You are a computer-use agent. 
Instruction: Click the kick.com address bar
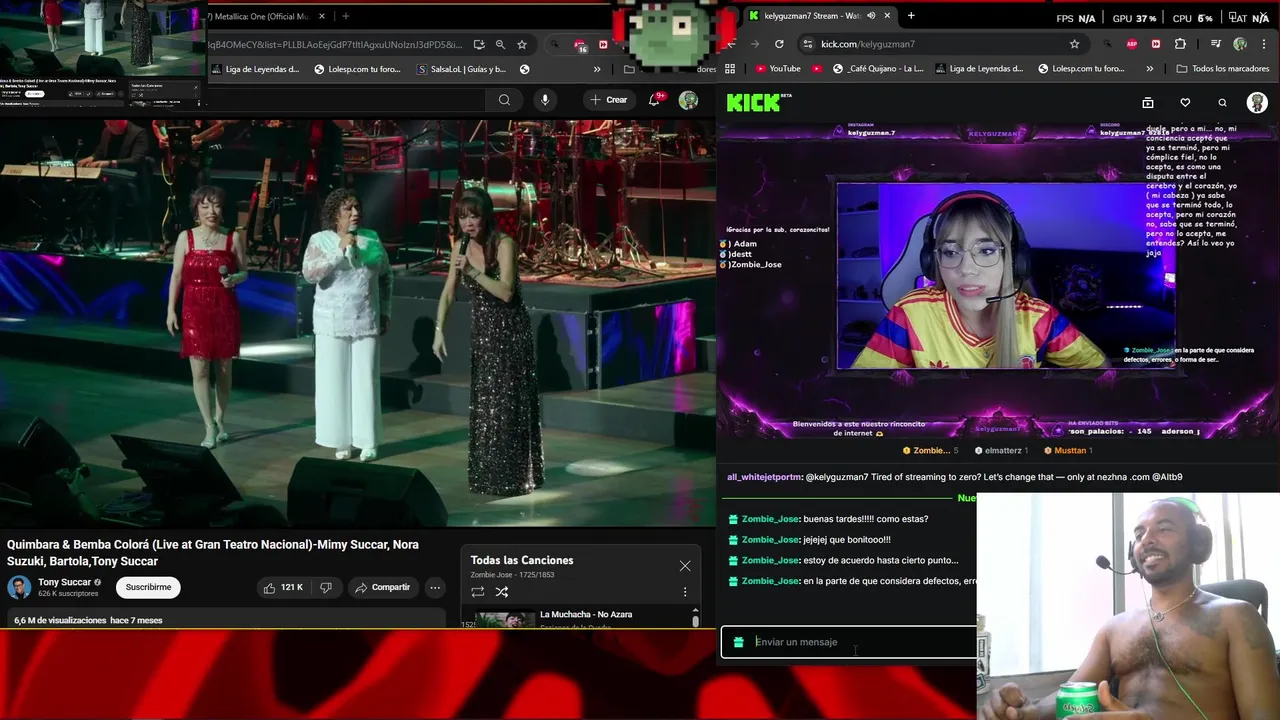coord(940,44)
